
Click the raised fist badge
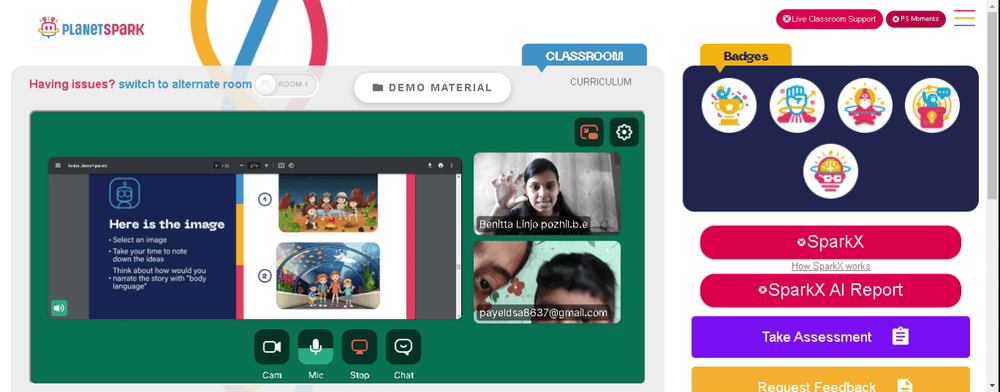[x=797, y=106]
